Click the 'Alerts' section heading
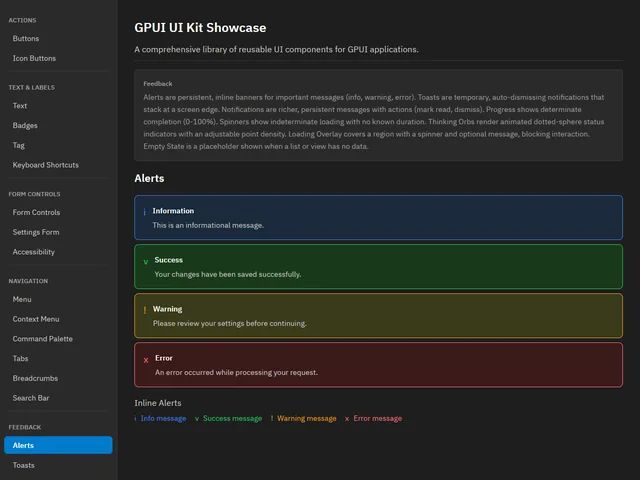The width and height of the screenshot is (640, 480). [149, 178]
